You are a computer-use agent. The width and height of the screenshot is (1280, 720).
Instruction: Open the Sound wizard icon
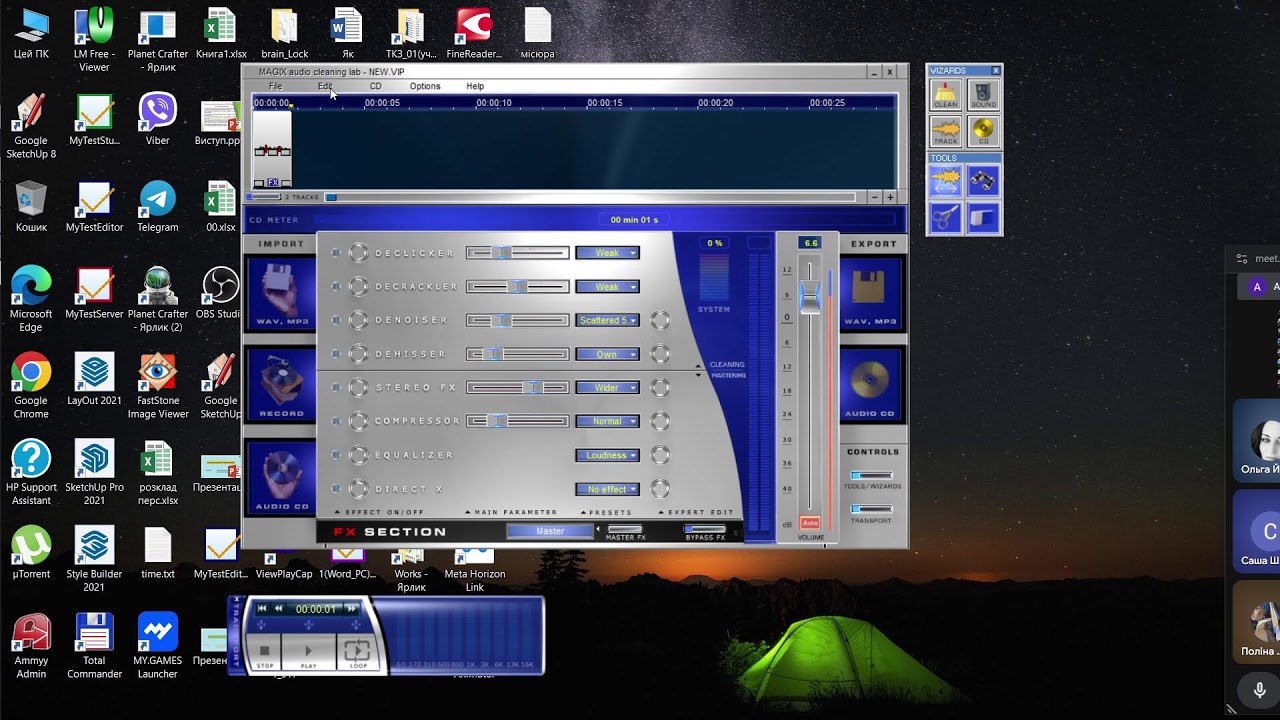pos(983,95)
